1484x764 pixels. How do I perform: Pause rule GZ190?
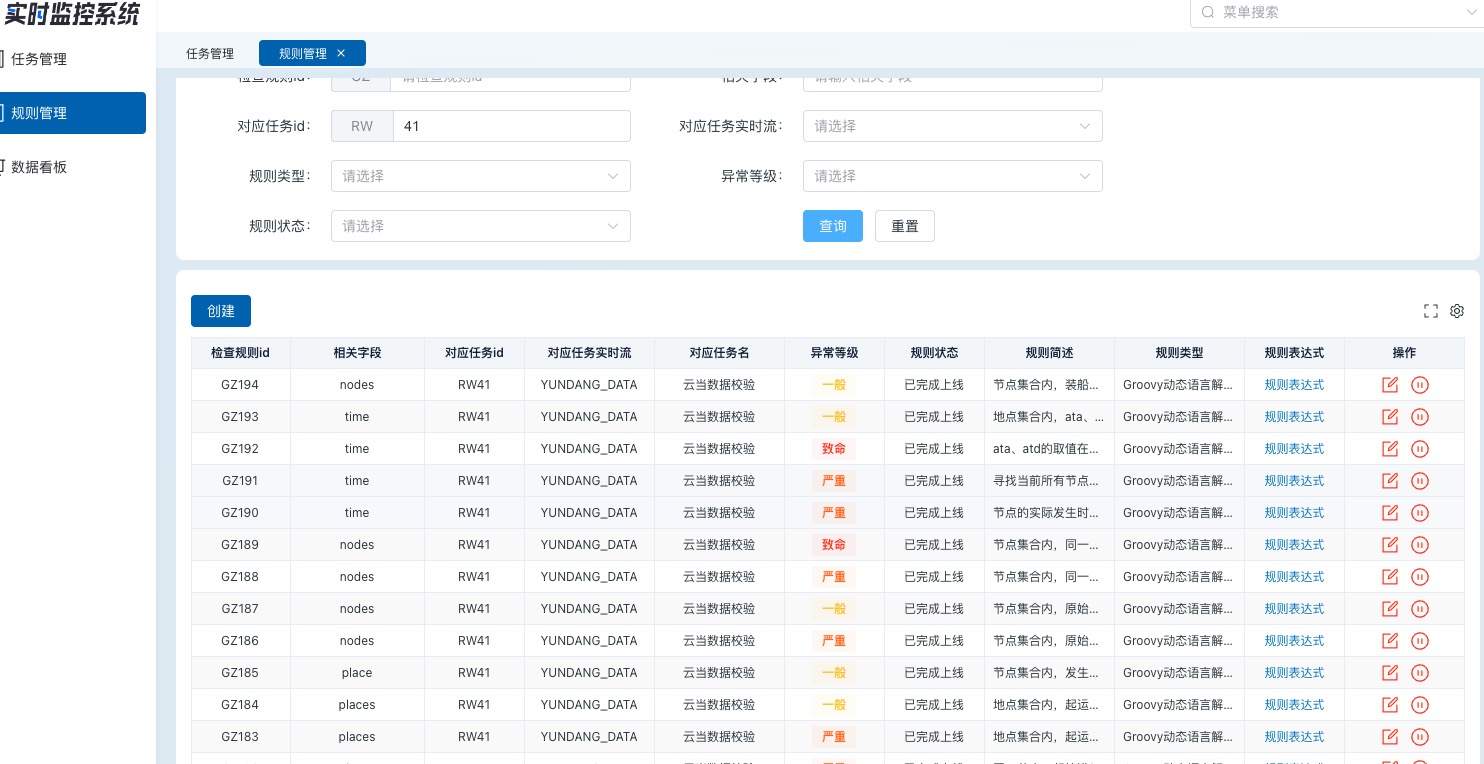click(1419, 513)
